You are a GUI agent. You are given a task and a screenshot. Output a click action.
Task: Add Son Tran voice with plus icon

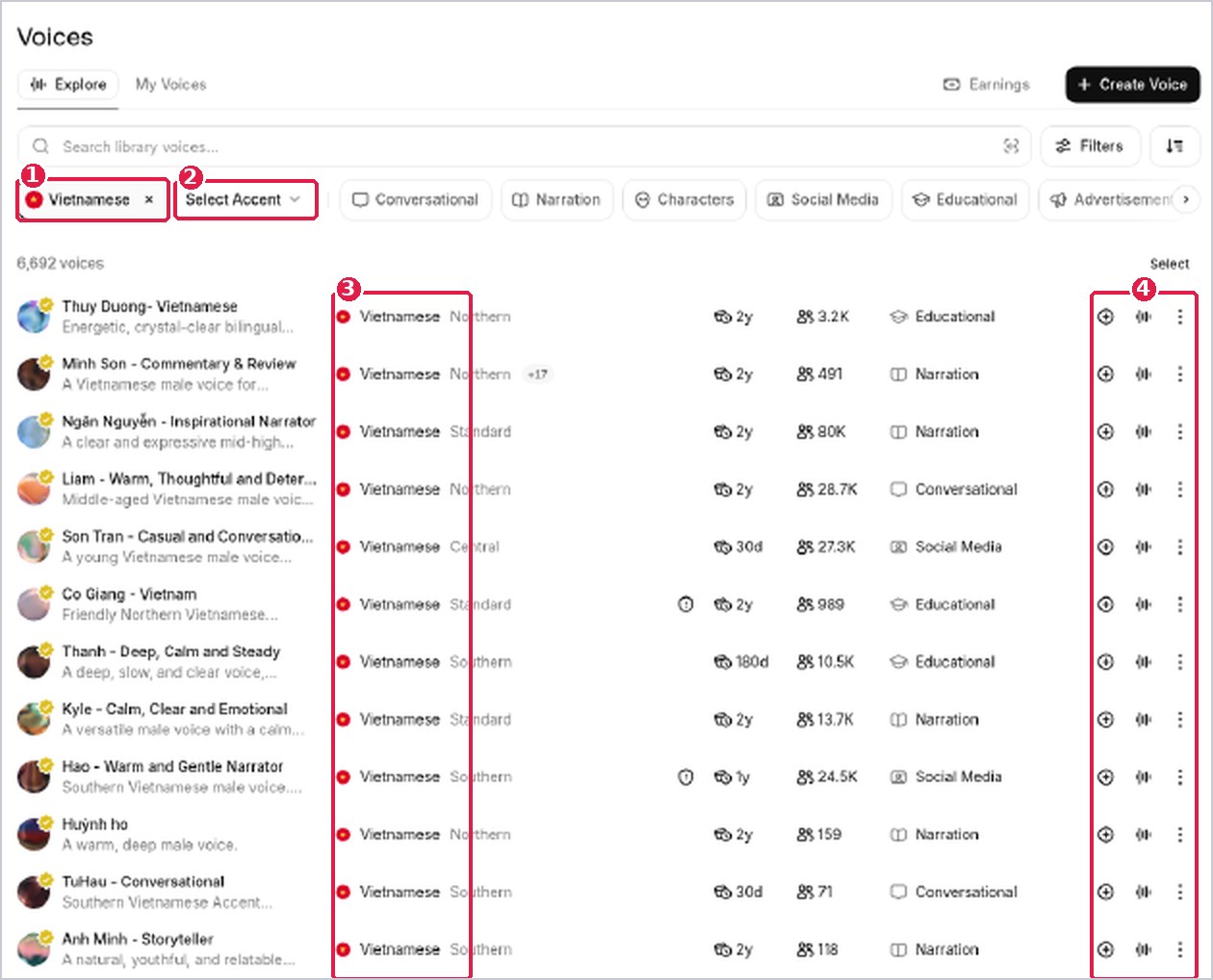tap(1105, 547)
